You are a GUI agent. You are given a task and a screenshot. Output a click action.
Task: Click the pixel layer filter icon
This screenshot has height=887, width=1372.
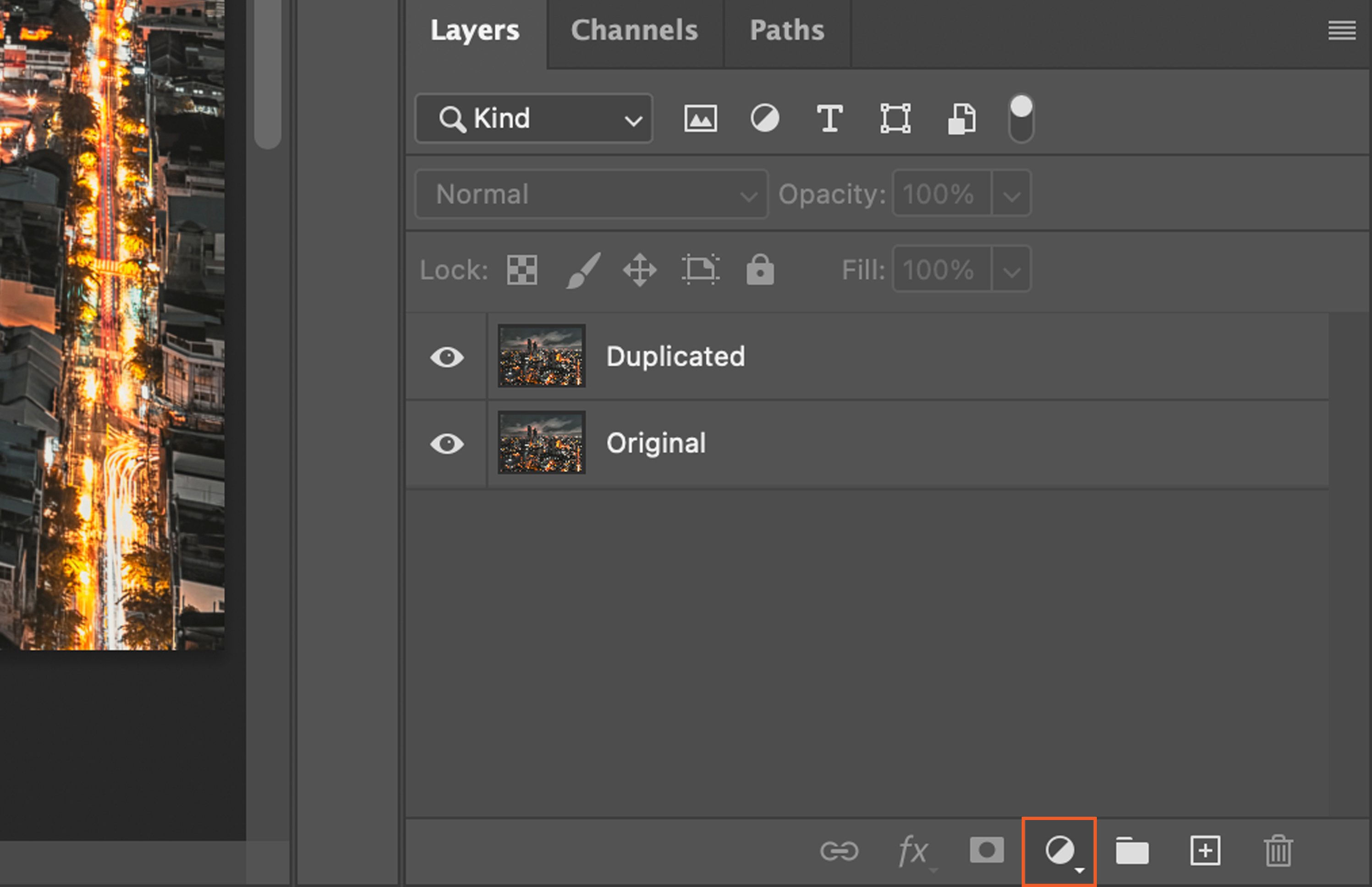700,119
